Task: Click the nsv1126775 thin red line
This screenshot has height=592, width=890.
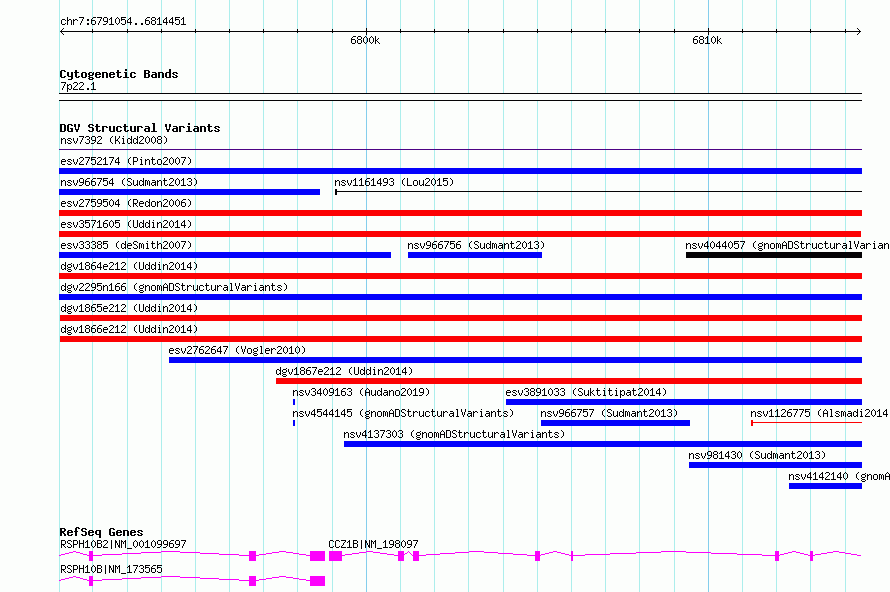Action: click(807, 423)
